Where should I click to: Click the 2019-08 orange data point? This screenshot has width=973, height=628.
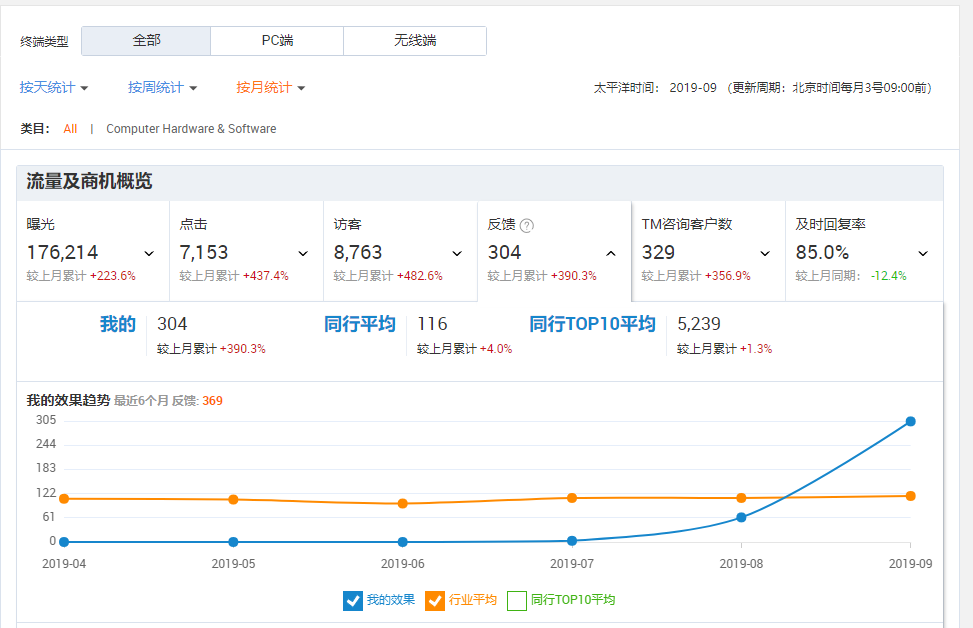point(741,498)
